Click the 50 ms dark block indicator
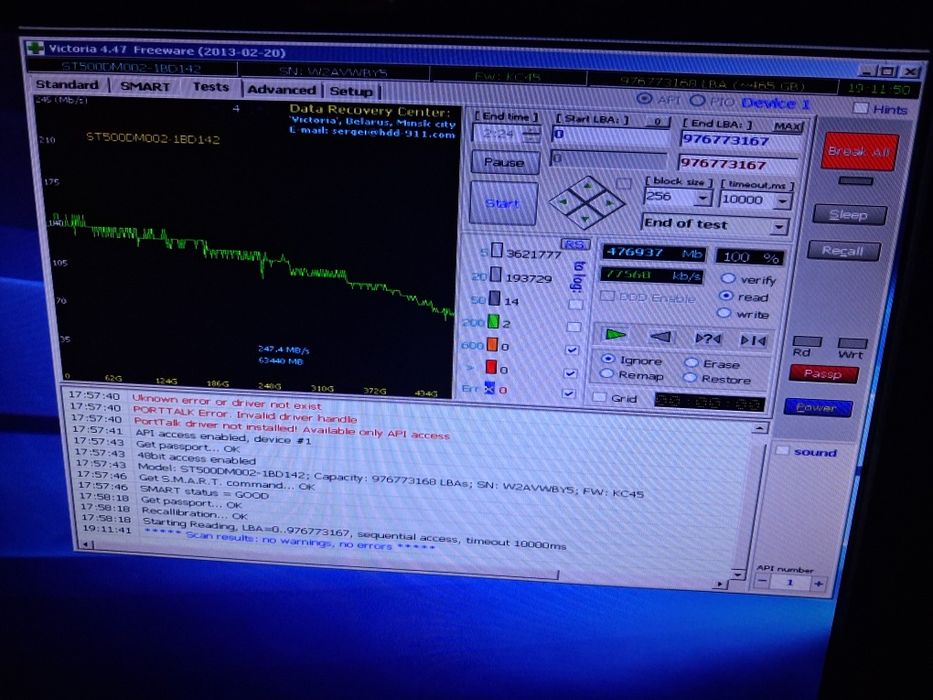Viewport: 933px width, 700px height. (x=494, y=298)
